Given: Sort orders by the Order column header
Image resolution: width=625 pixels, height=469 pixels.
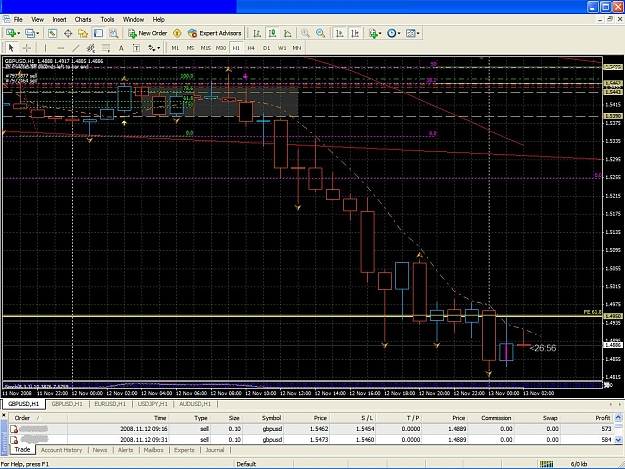Looking at the screenshot, I should click(x=38, y=418).
